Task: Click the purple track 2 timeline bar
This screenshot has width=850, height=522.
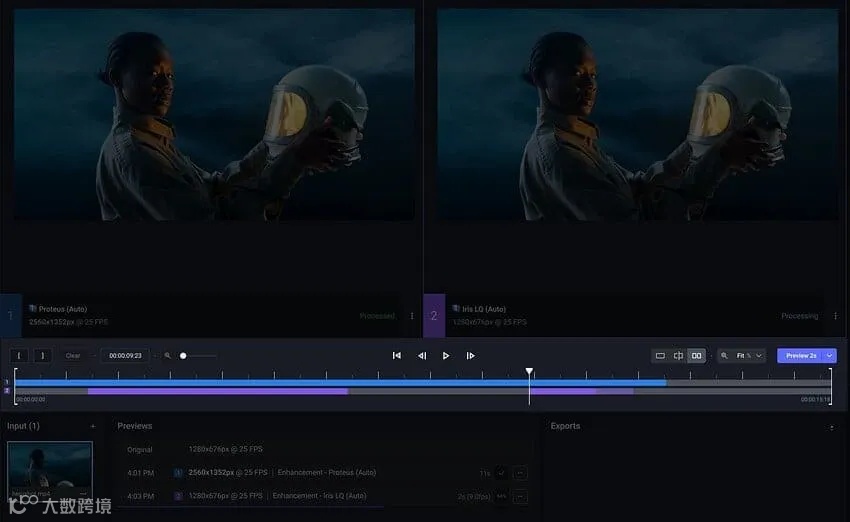Action: coord(217,391)
